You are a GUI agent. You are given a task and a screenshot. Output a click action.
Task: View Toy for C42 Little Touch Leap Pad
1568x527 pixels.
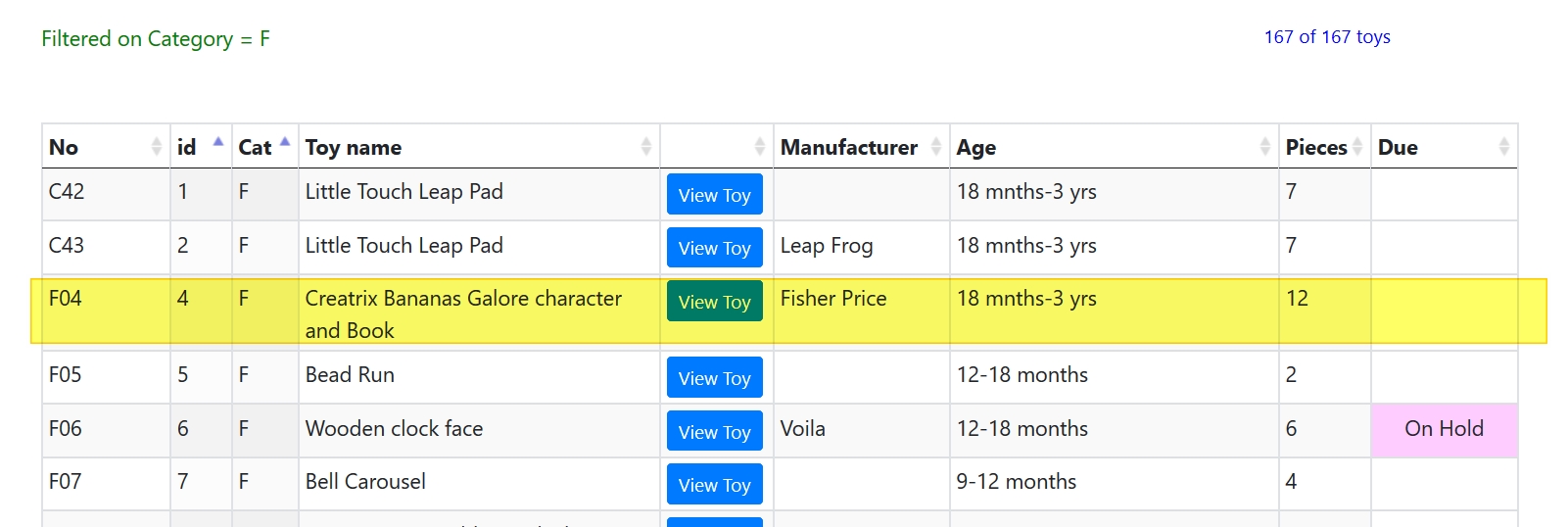pyautogui.click(x=714, y=195)
